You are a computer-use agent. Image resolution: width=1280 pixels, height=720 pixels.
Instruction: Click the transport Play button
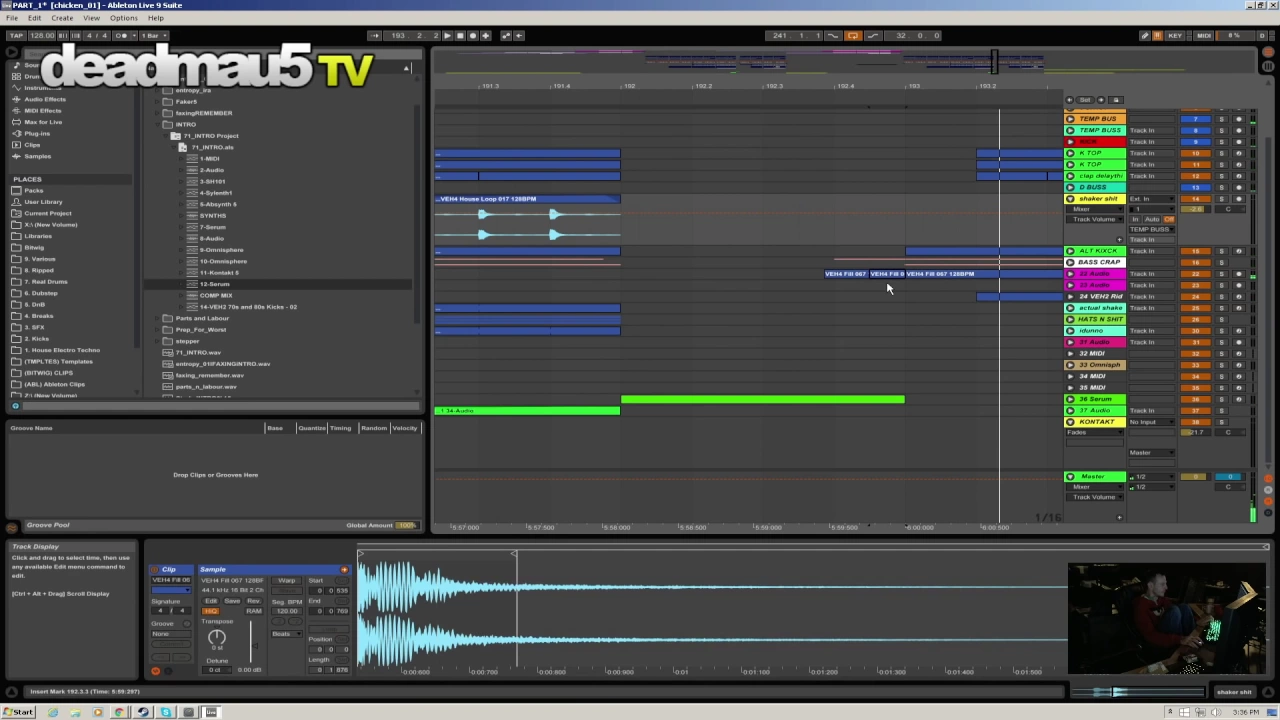click(x=447, y=35)
